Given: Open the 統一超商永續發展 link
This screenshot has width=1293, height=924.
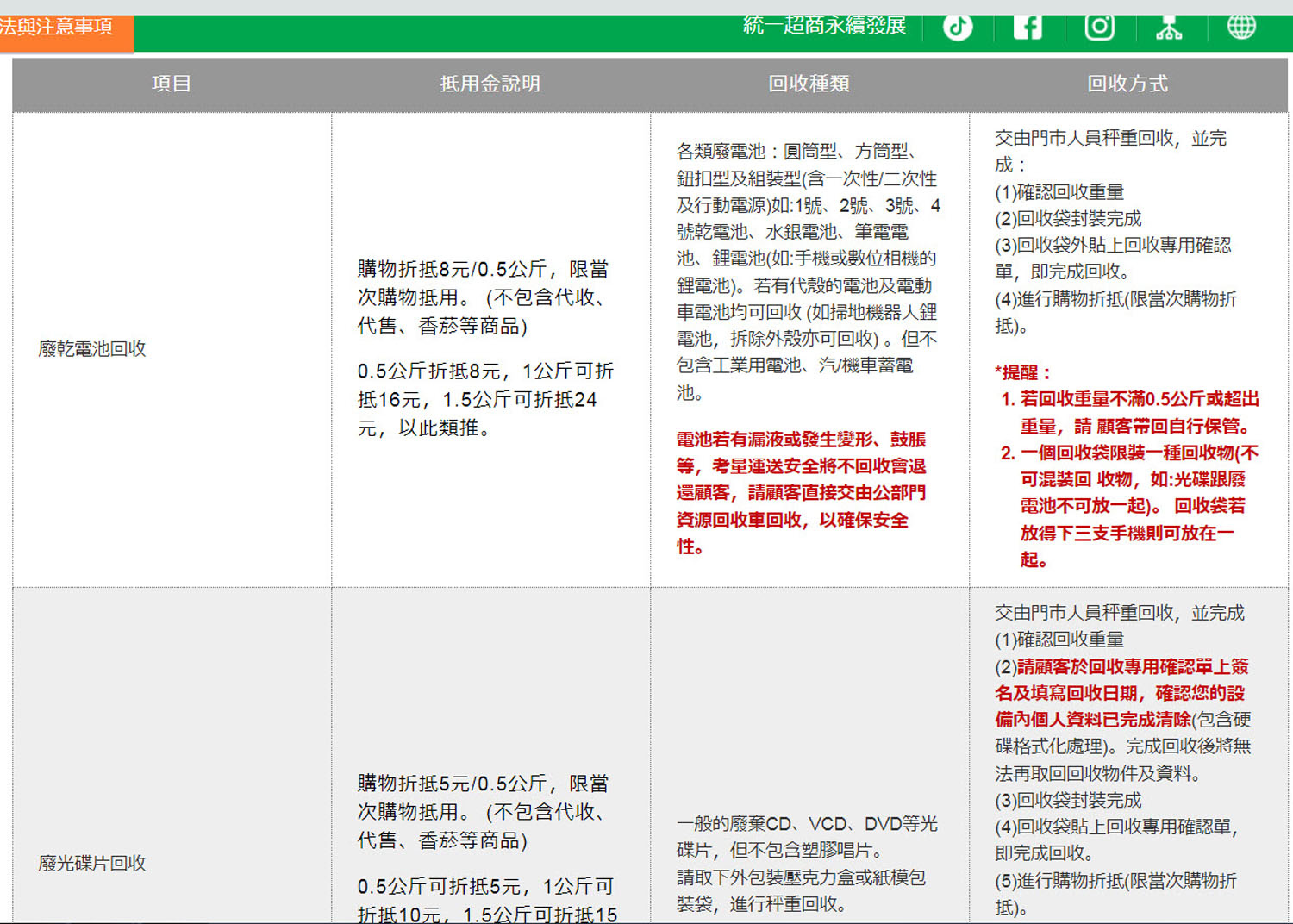Looking at the screenshot, I should (x=824, y=26).
